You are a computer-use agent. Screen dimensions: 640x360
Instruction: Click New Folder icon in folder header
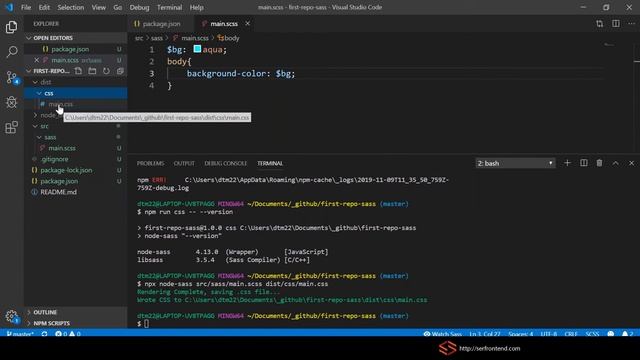[92, 71]
